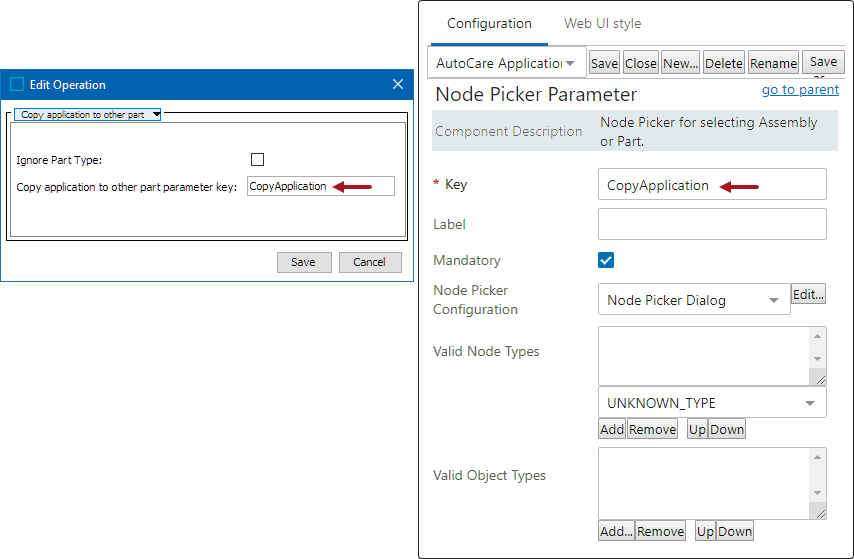This screenshot has height=559, width=854.
Task: Click Edit... next to Node Picker Configuration
Action: 808,294
